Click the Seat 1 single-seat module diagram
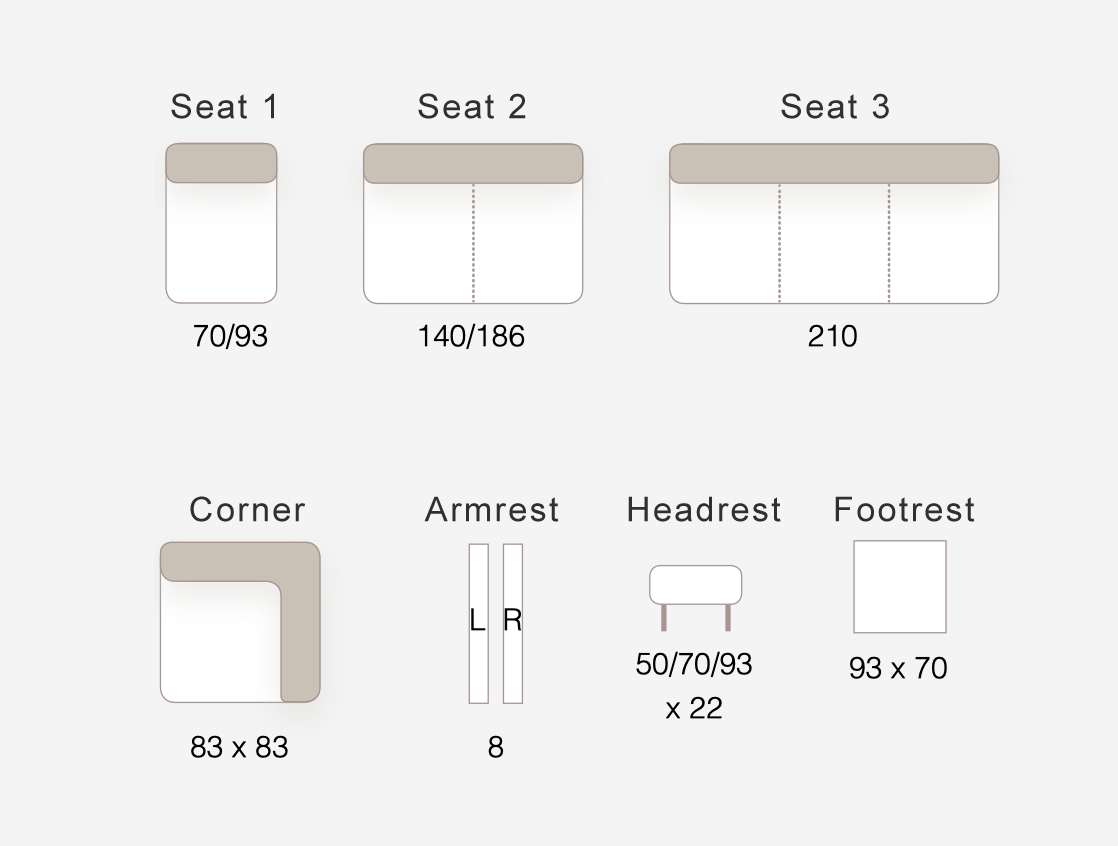The width and height of the screenshot is (1118, 846). [x=221, y=223]
